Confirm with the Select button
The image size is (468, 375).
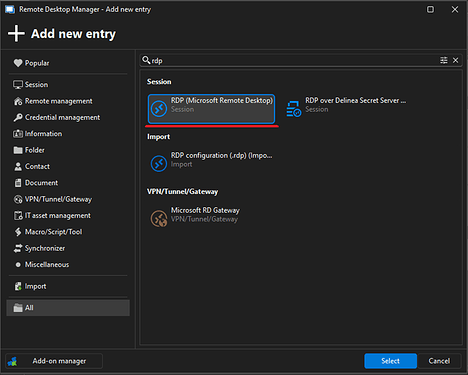point(390,361)
